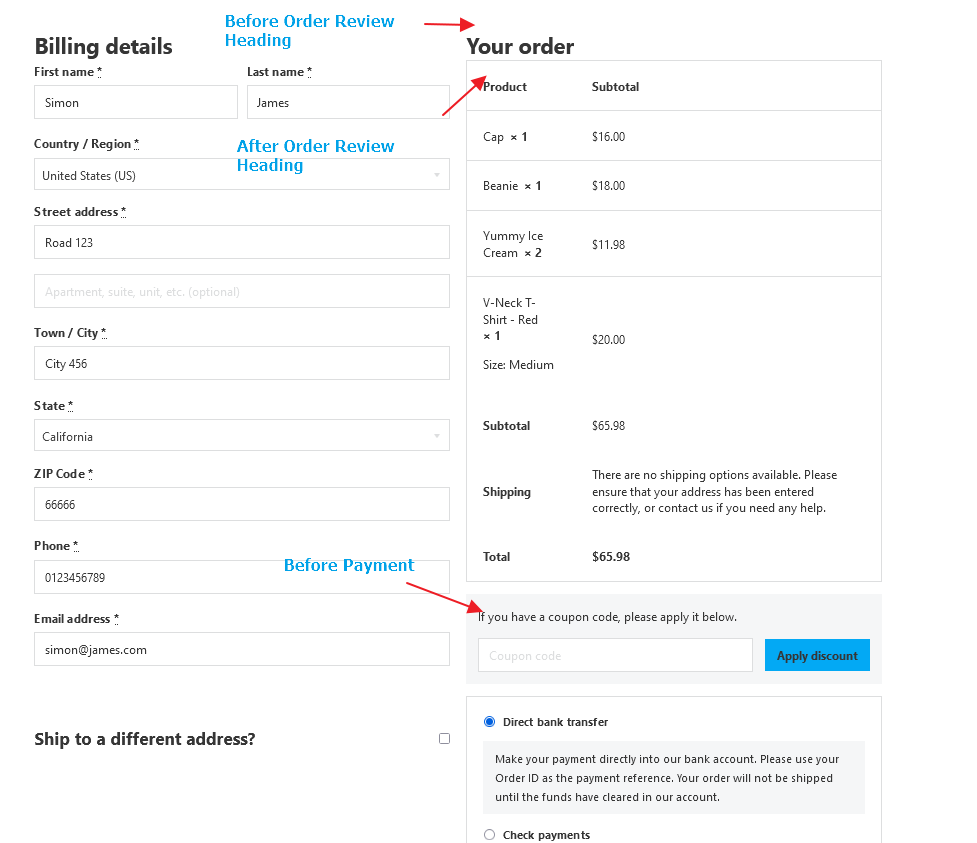Select Direct bank transfer payment option
The image size is (977, 843).
pyautogui.click(x=489, y=722)
